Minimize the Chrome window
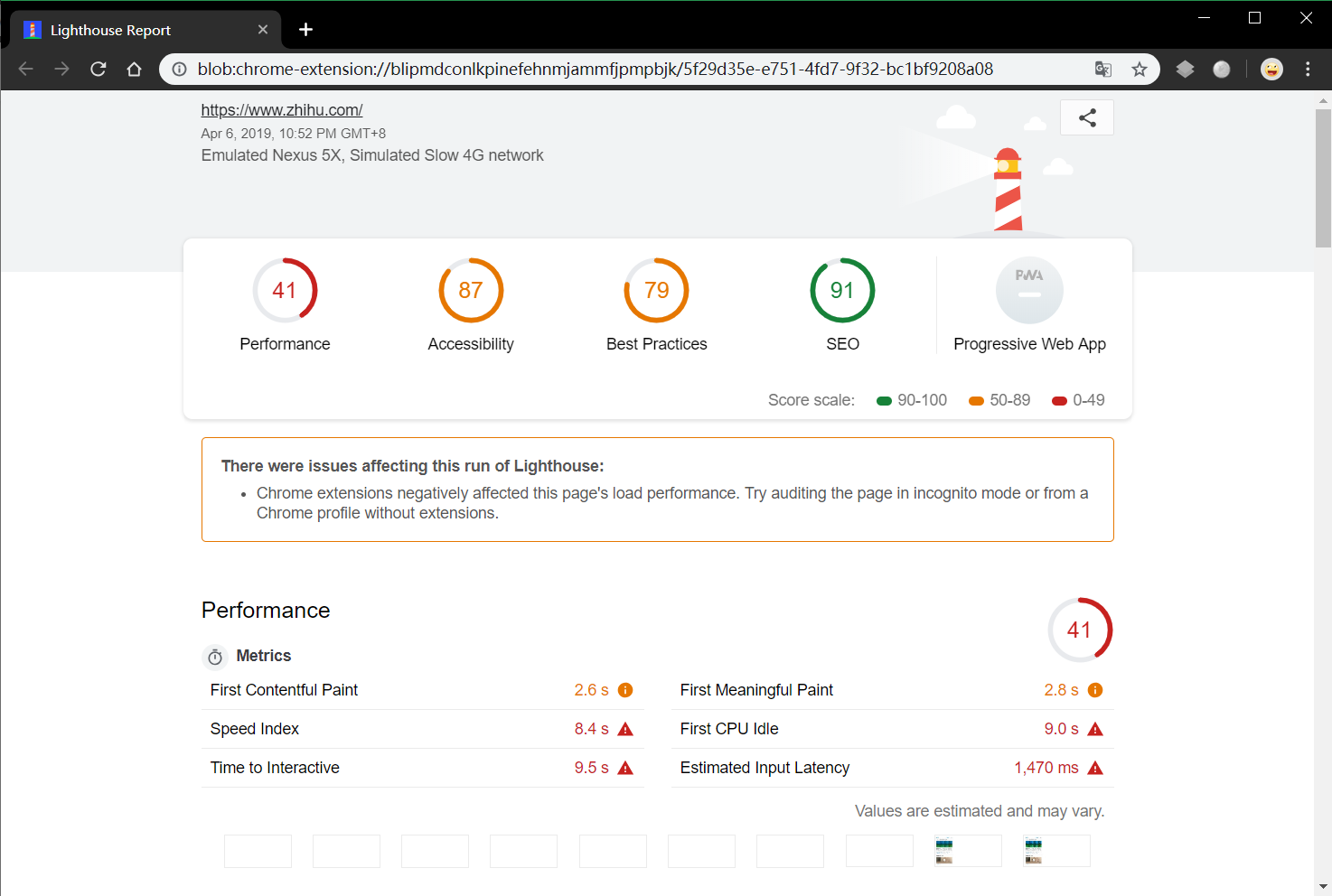 pyautogui.click(x=1204, y=18)
